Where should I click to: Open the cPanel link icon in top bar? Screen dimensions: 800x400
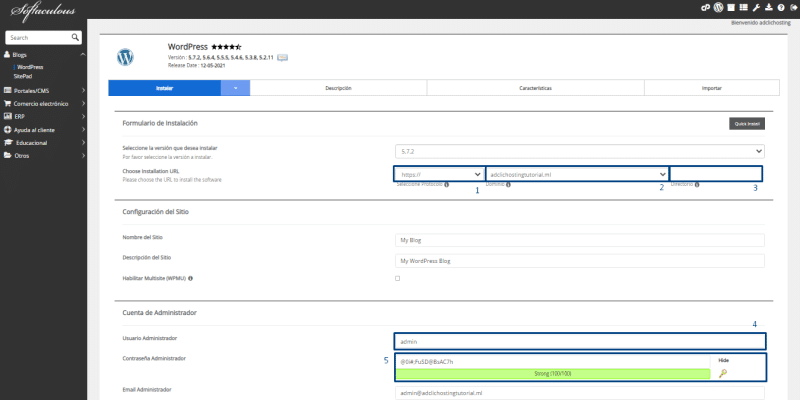(705, 8)
